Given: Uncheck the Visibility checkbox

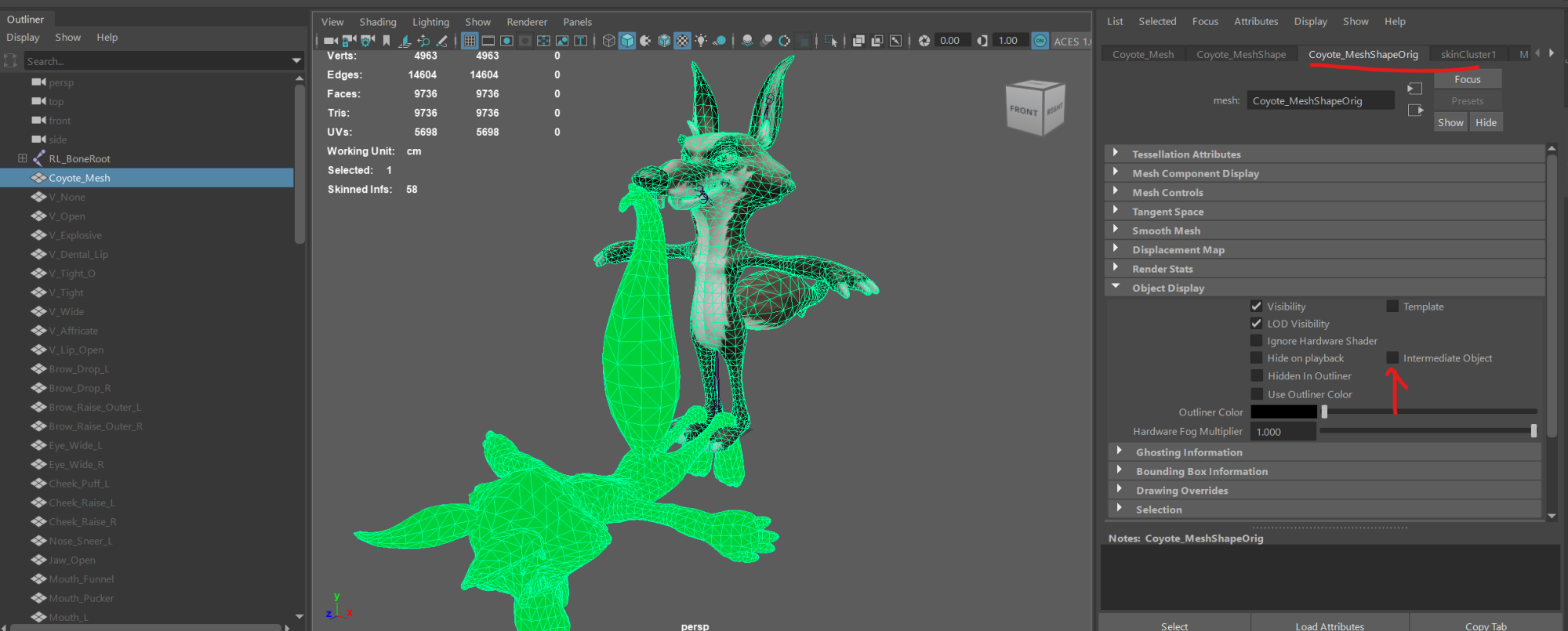Looking at the screenshot, I should [1256, 306].
